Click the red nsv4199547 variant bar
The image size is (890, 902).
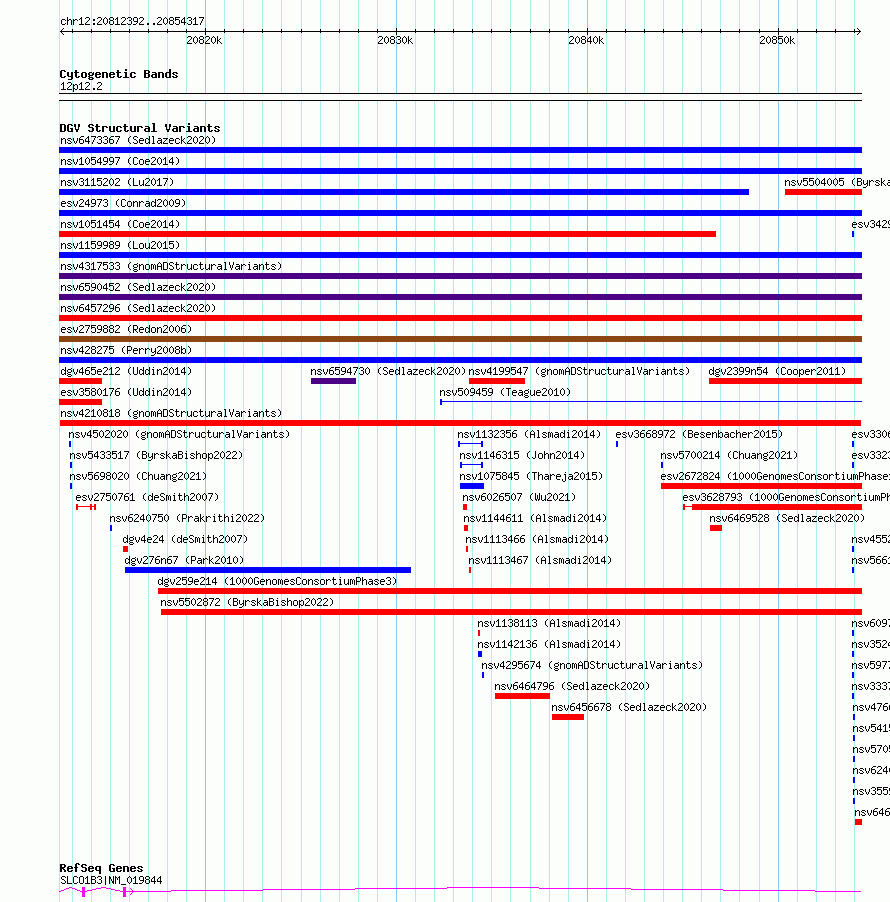[x=497, y=381]
